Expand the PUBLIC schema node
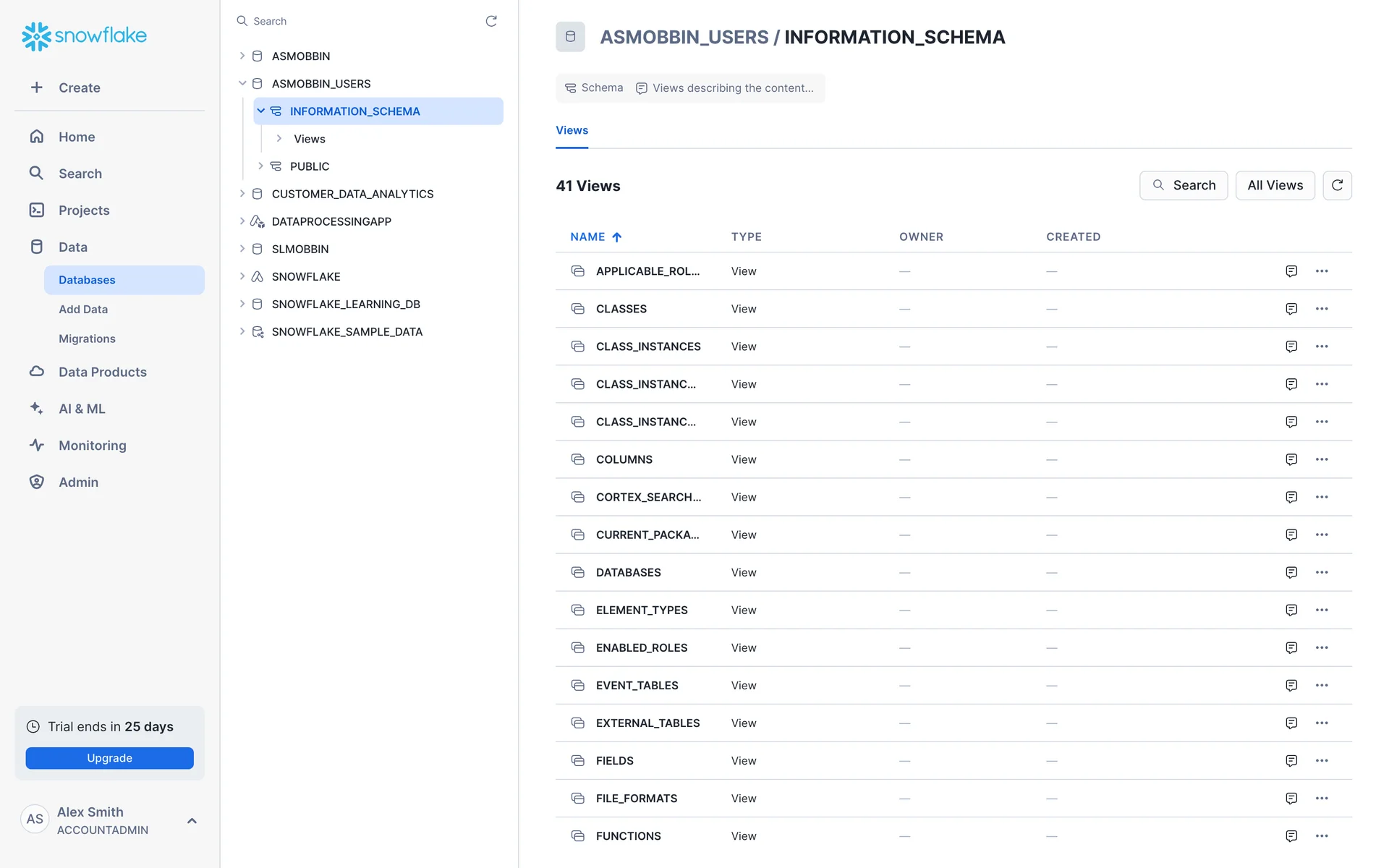 261,166
